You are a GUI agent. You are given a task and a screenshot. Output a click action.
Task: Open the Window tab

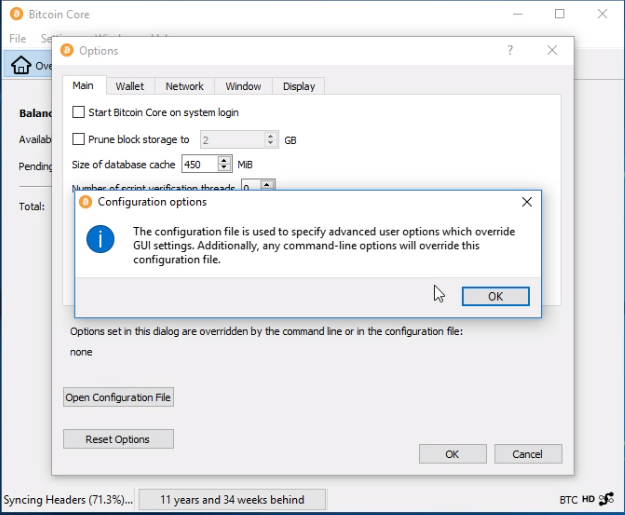point(243,86)
